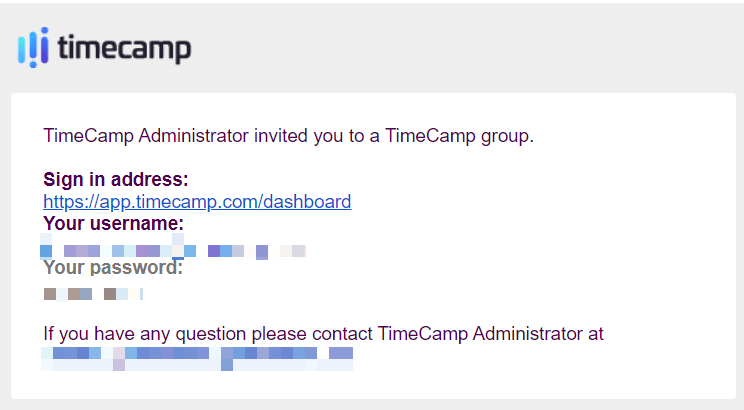Click the "Your password:" label
Screen dimensions: 744x410
tap(113, 268)
